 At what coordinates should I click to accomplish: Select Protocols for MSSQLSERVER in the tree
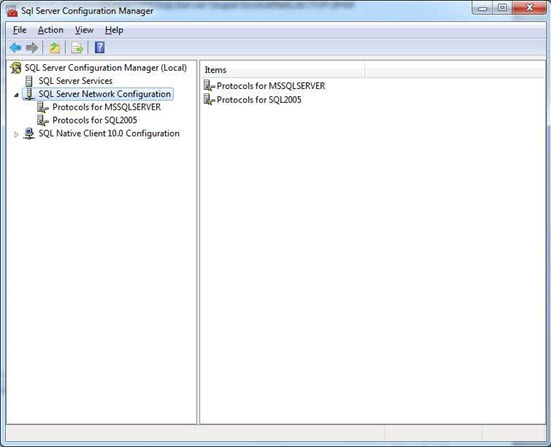(106, 107)
